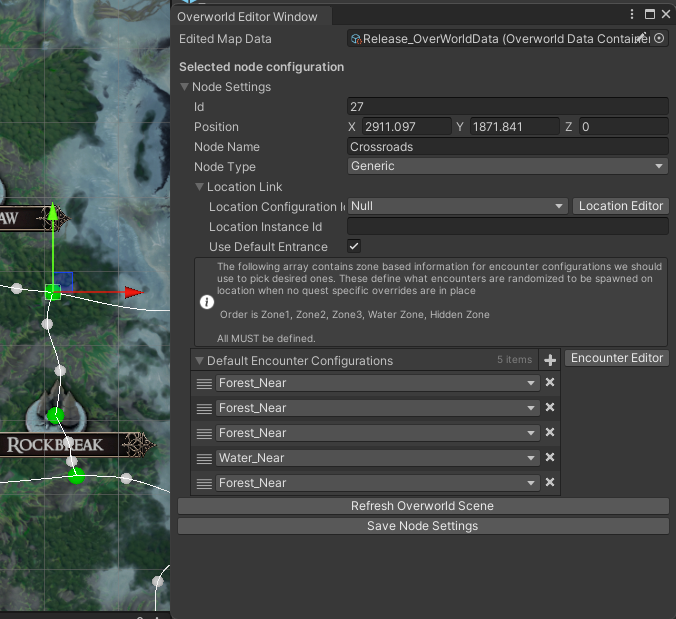Open the Node Type dropdown showing Generic
Viewport: 676px width, 619px height.
[508, 166]
